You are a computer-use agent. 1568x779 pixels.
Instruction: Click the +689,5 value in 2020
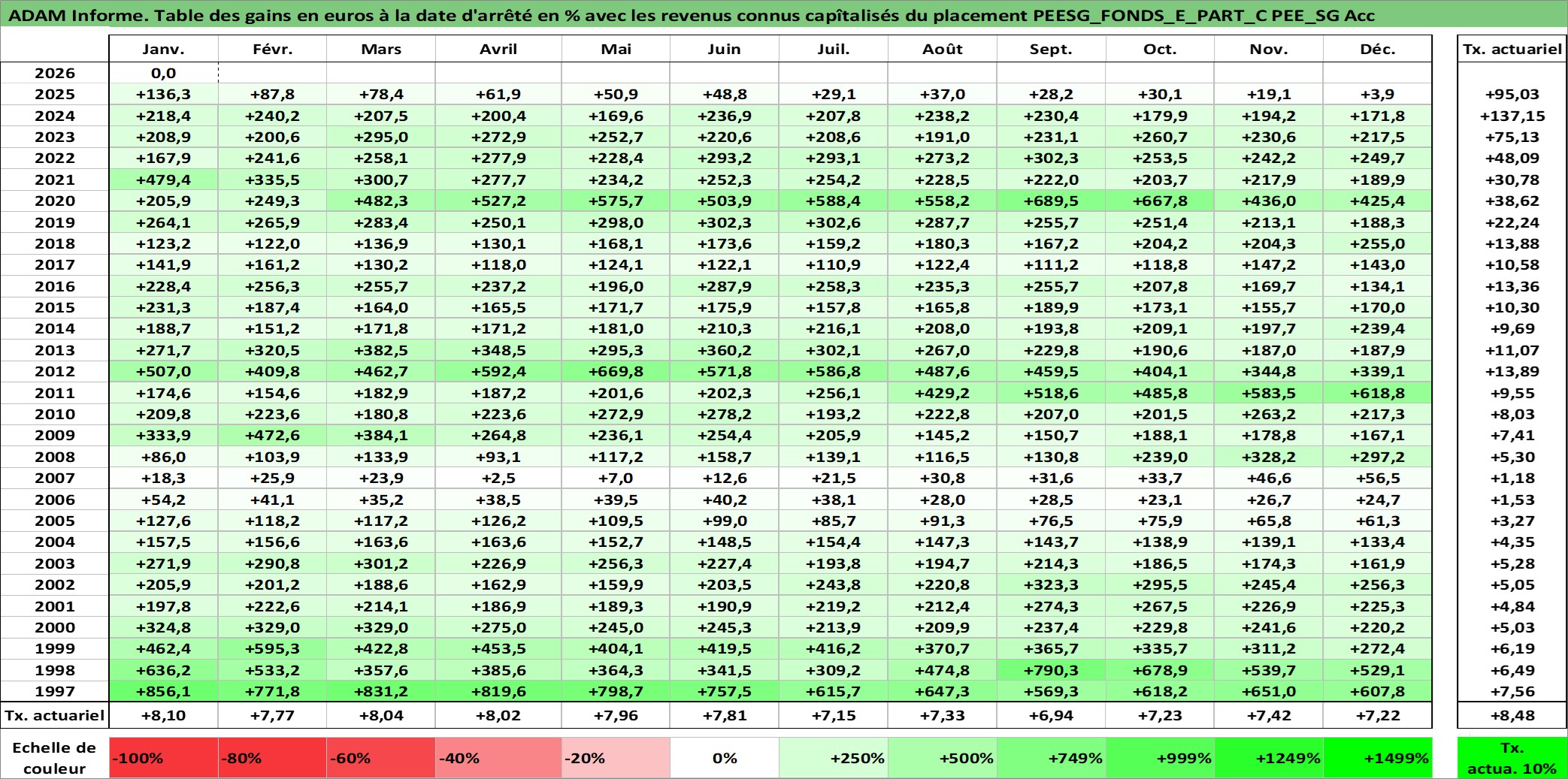coord(1051,201)
